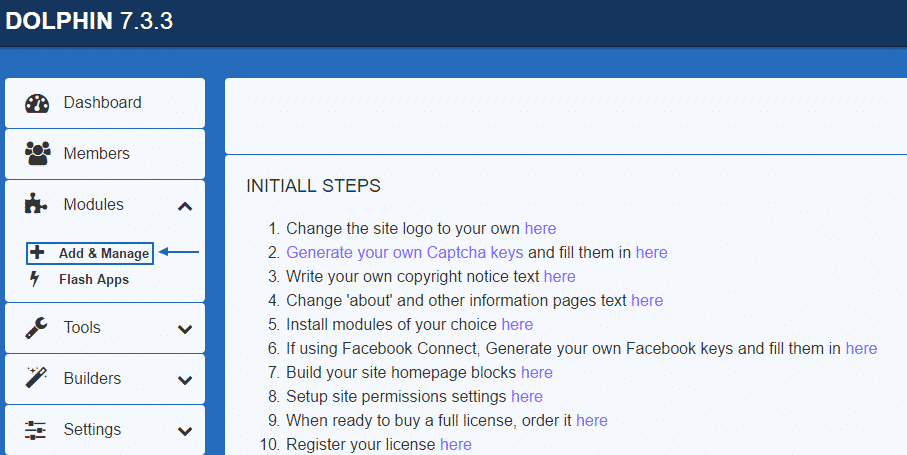Expand the Settings menu chevron
Viewport: 907px width, 455px height.
pos(185,431)
